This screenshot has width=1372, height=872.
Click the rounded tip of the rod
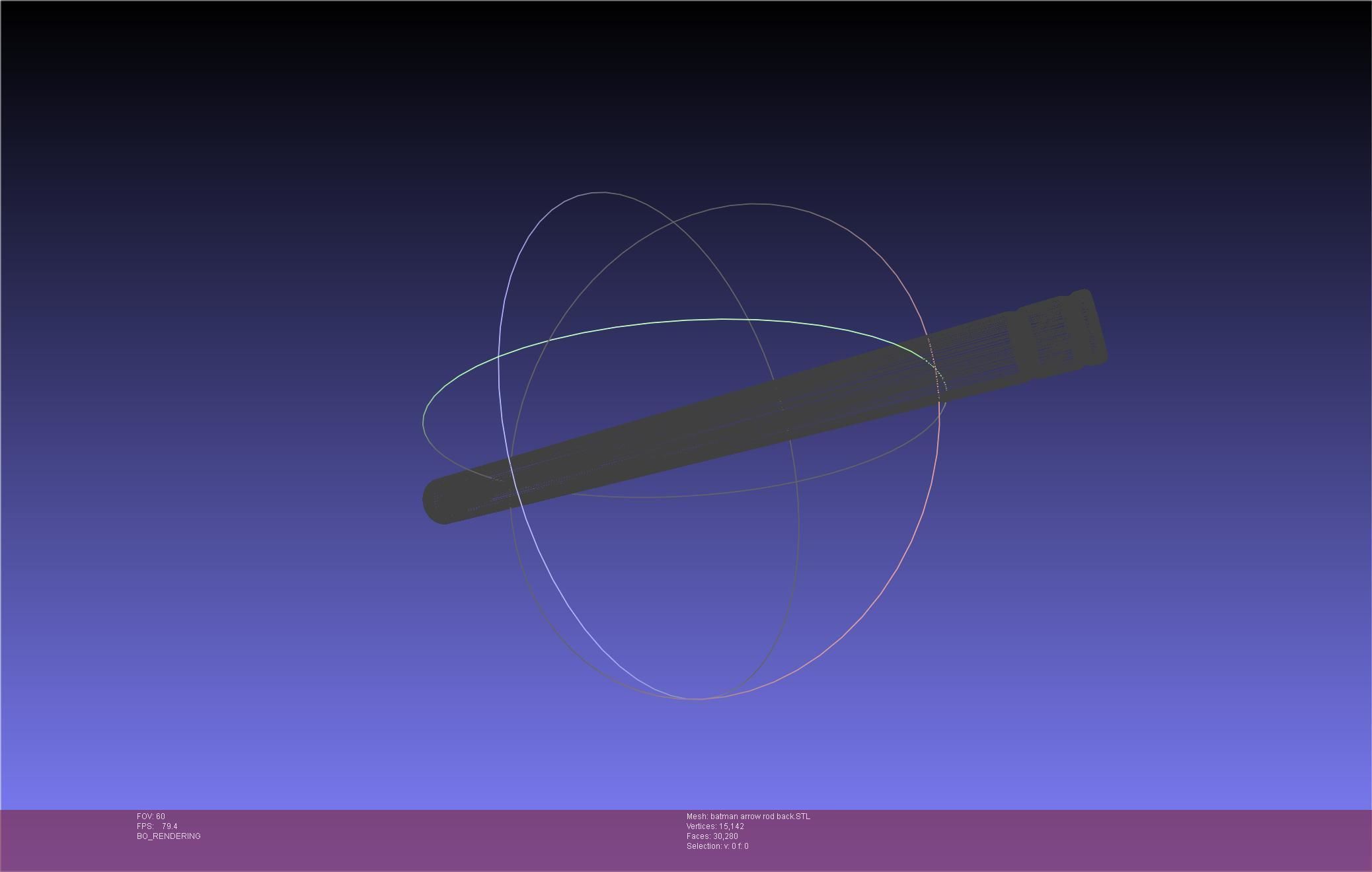(438, 501)
